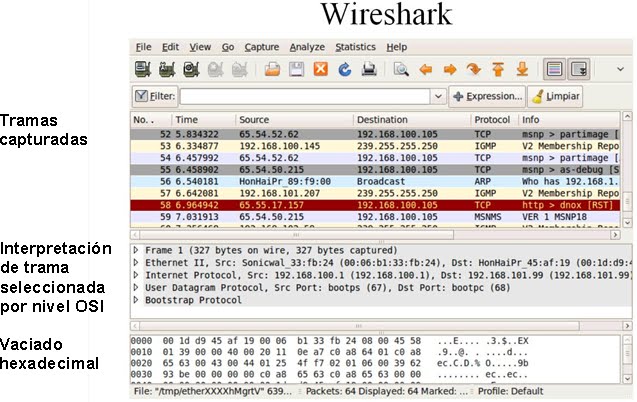Sort by No. column header

point(151,120)
